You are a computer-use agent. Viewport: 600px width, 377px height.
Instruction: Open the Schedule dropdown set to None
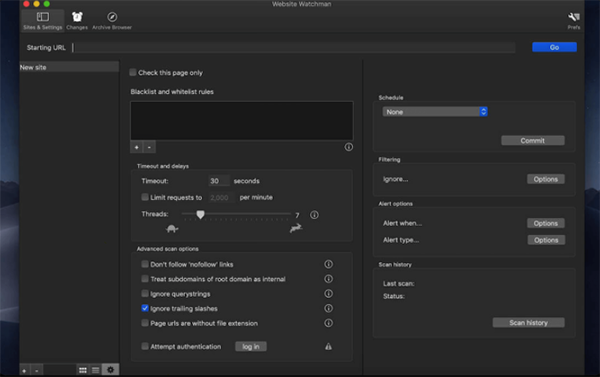click(x=435, y=112)
